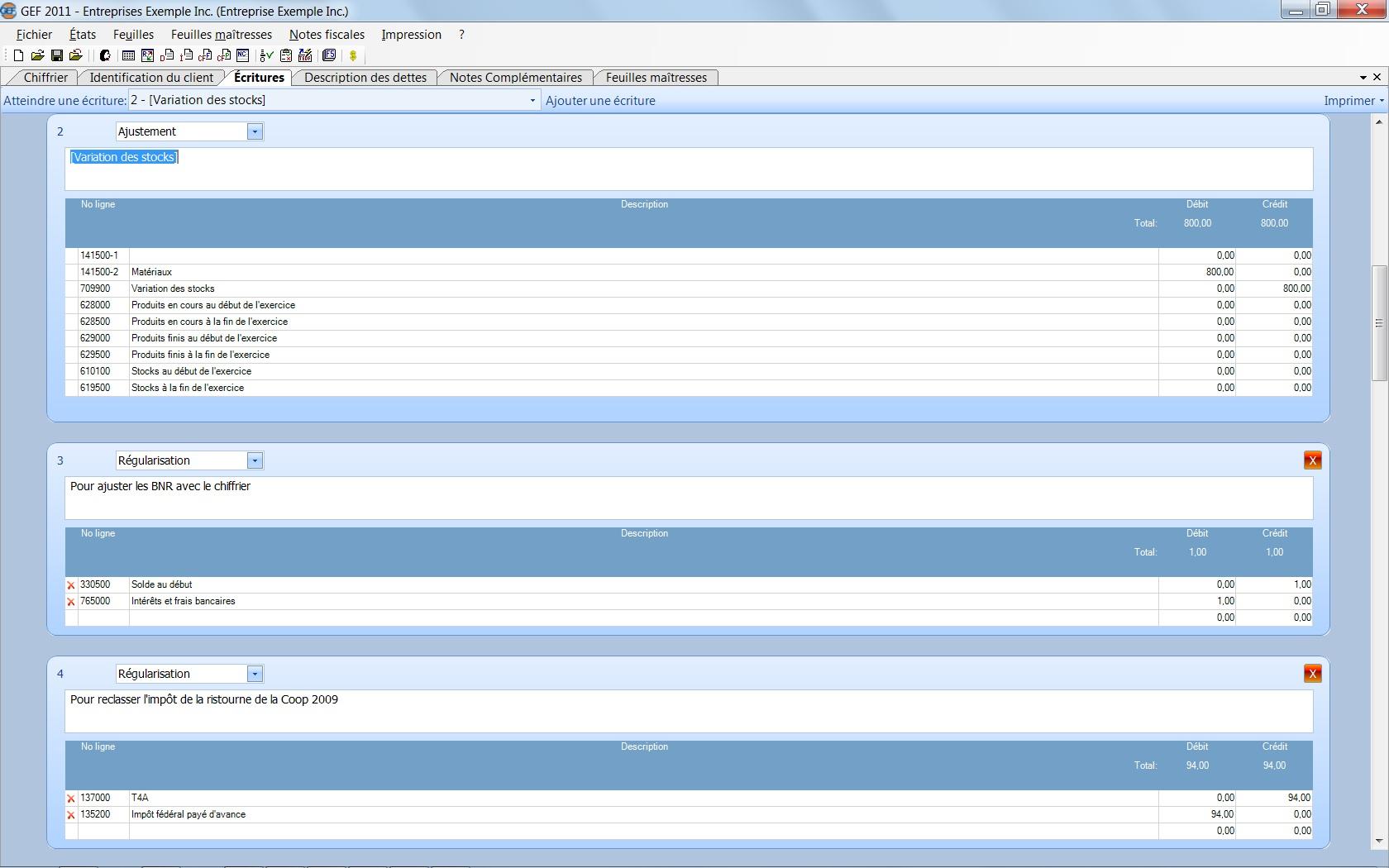Click the grid table toolbar icon

pyautogui.click(x=128, y=55)
